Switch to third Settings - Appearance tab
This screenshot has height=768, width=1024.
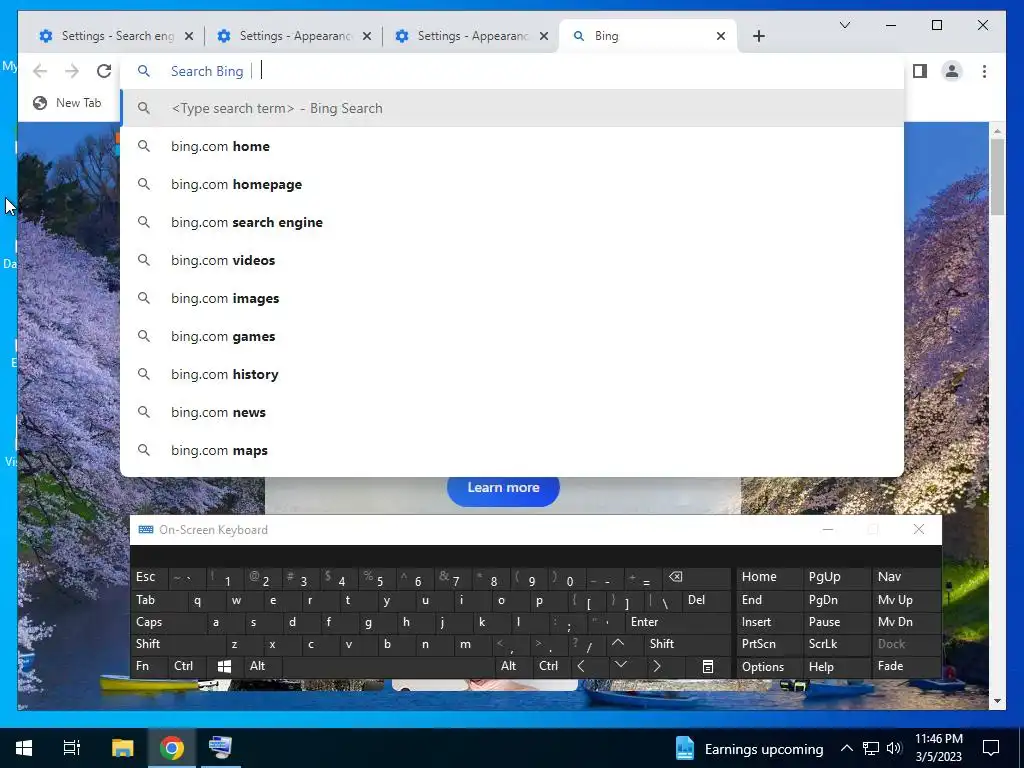click(472, 36)
